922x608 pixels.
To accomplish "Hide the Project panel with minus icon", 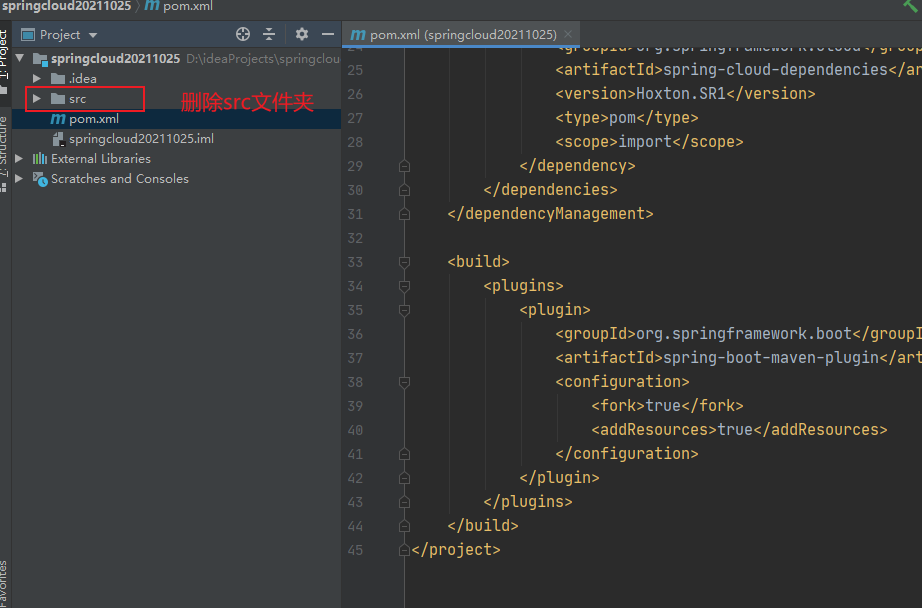I will [328, 34].
